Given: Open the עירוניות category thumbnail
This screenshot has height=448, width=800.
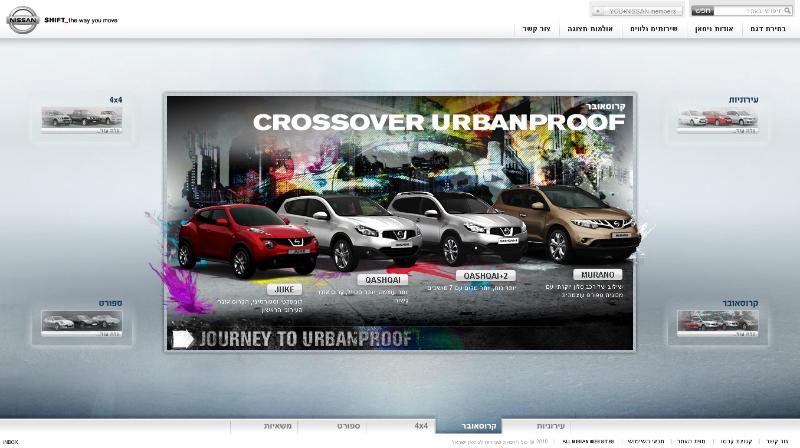Looking at the screenshot, I should [x=718, y=120].
